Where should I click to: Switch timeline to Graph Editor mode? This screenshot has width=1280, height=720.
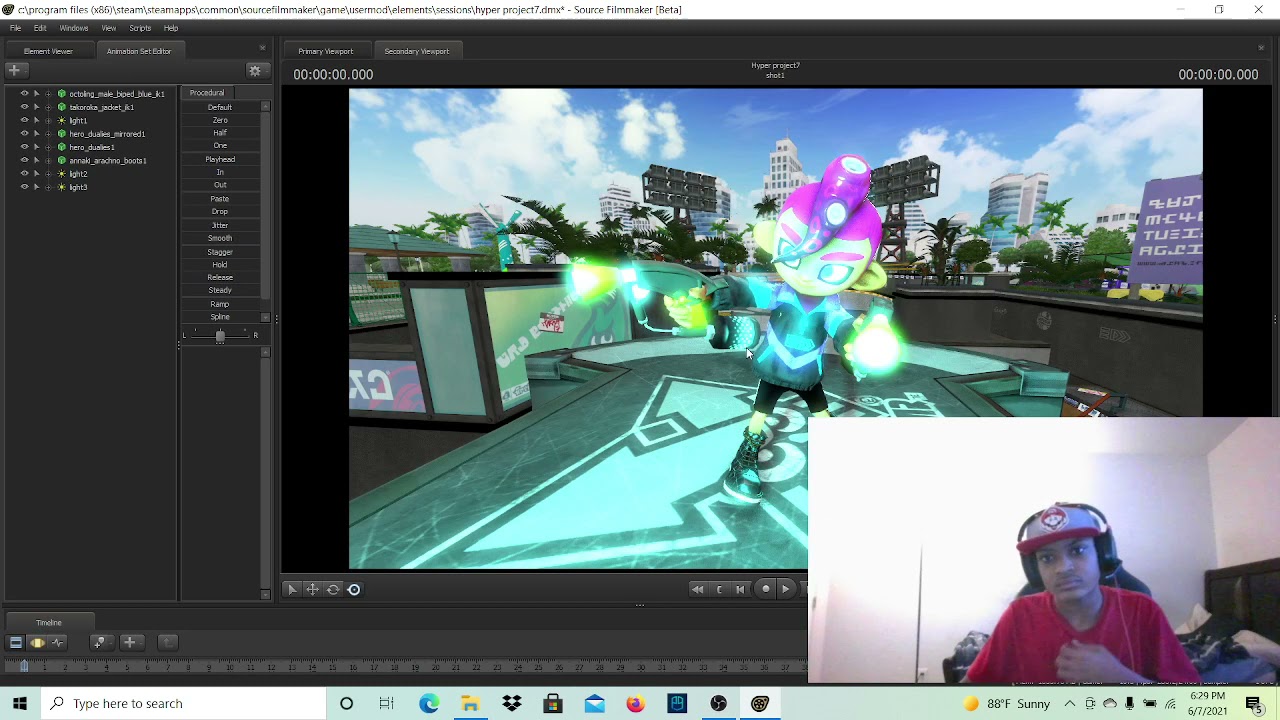(x=58, y=643)
